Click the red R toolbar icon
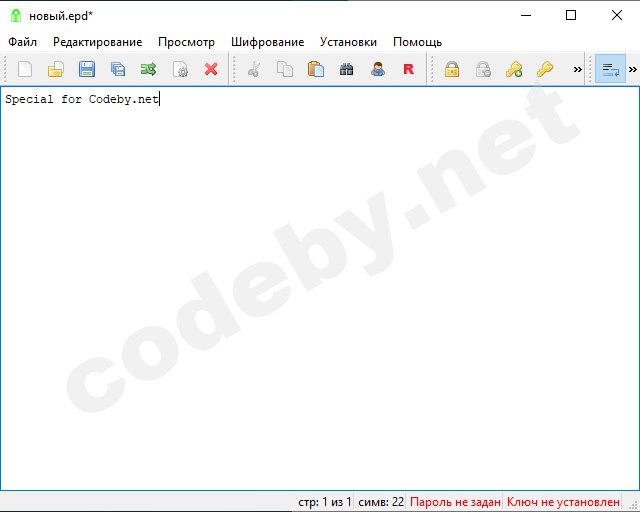This screenshot has height=512, width=640. point(409,69)
